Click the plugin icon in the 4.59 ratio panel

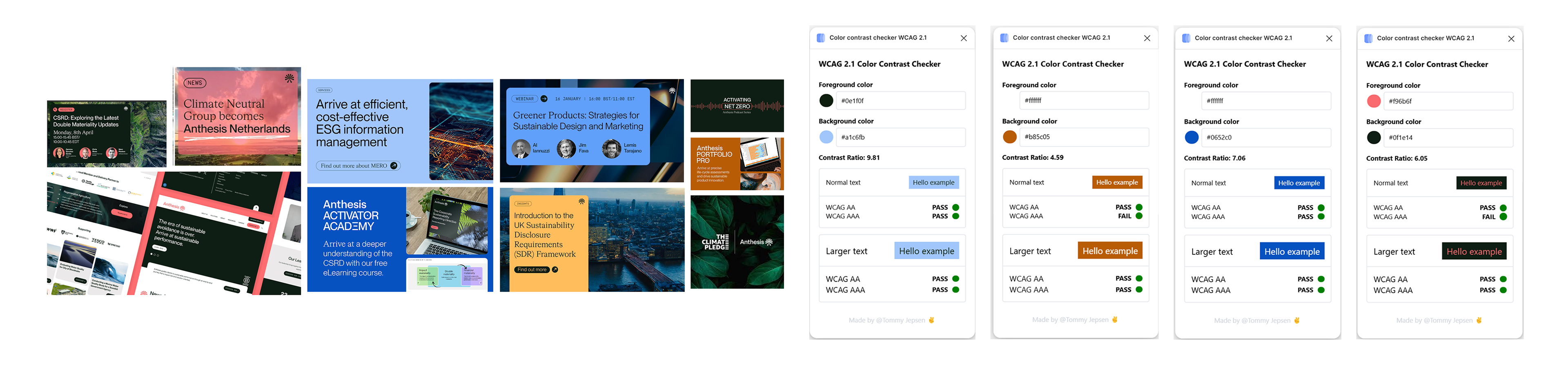point(1004,38)
